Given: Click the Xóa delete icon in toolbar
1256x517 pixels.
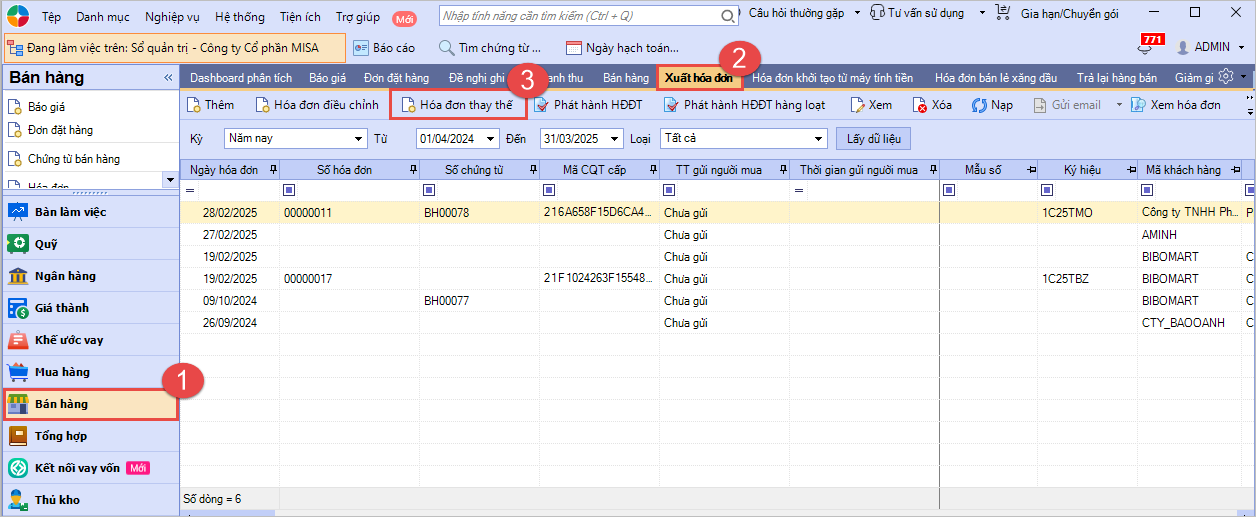Looking at the screenshot, I should [920, 105].
